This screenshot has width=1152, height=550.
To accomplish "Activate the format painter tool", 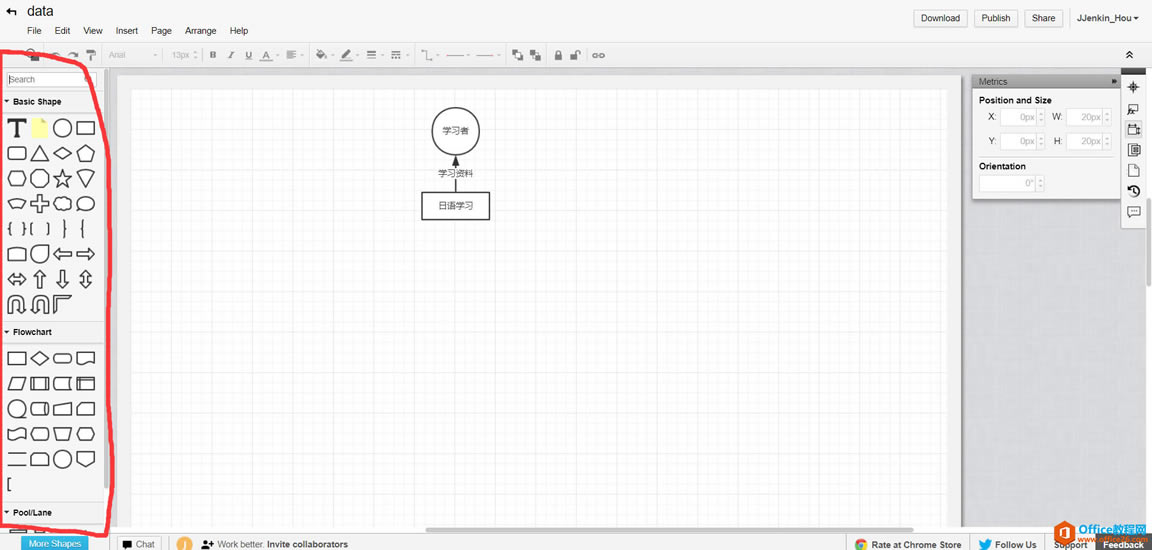I will tap(91, 55).
